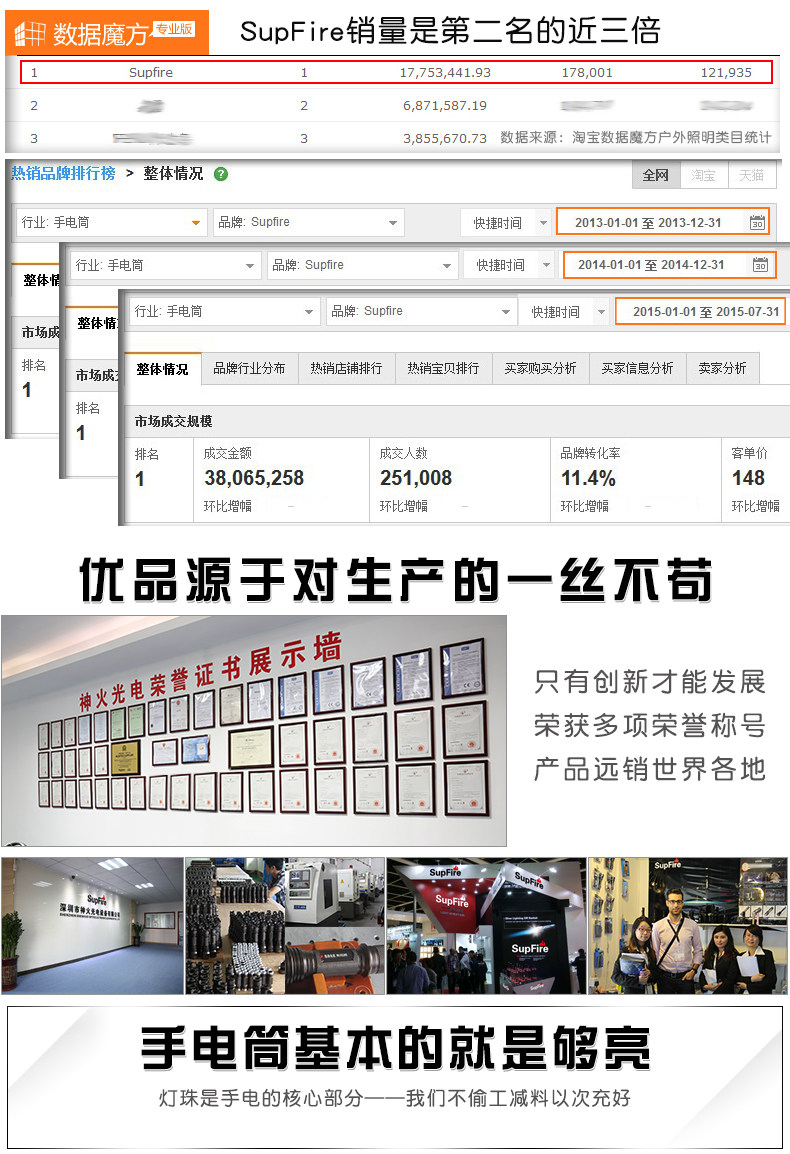Select the 淘宝 scope tab
The image size is (790, 1154).
point(703,175)
